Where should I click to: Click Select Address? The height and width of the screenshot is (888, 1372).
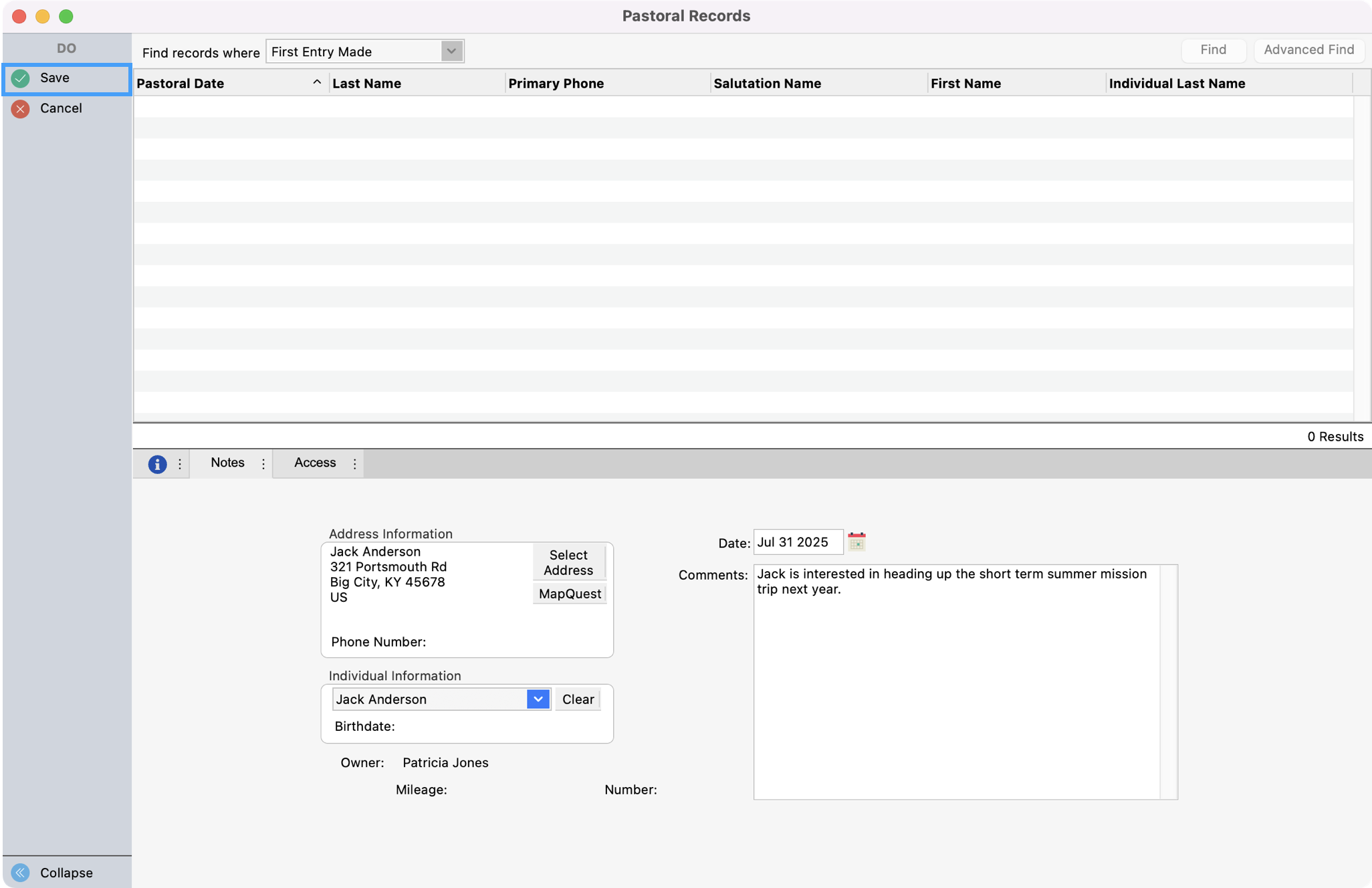(568, 562)
